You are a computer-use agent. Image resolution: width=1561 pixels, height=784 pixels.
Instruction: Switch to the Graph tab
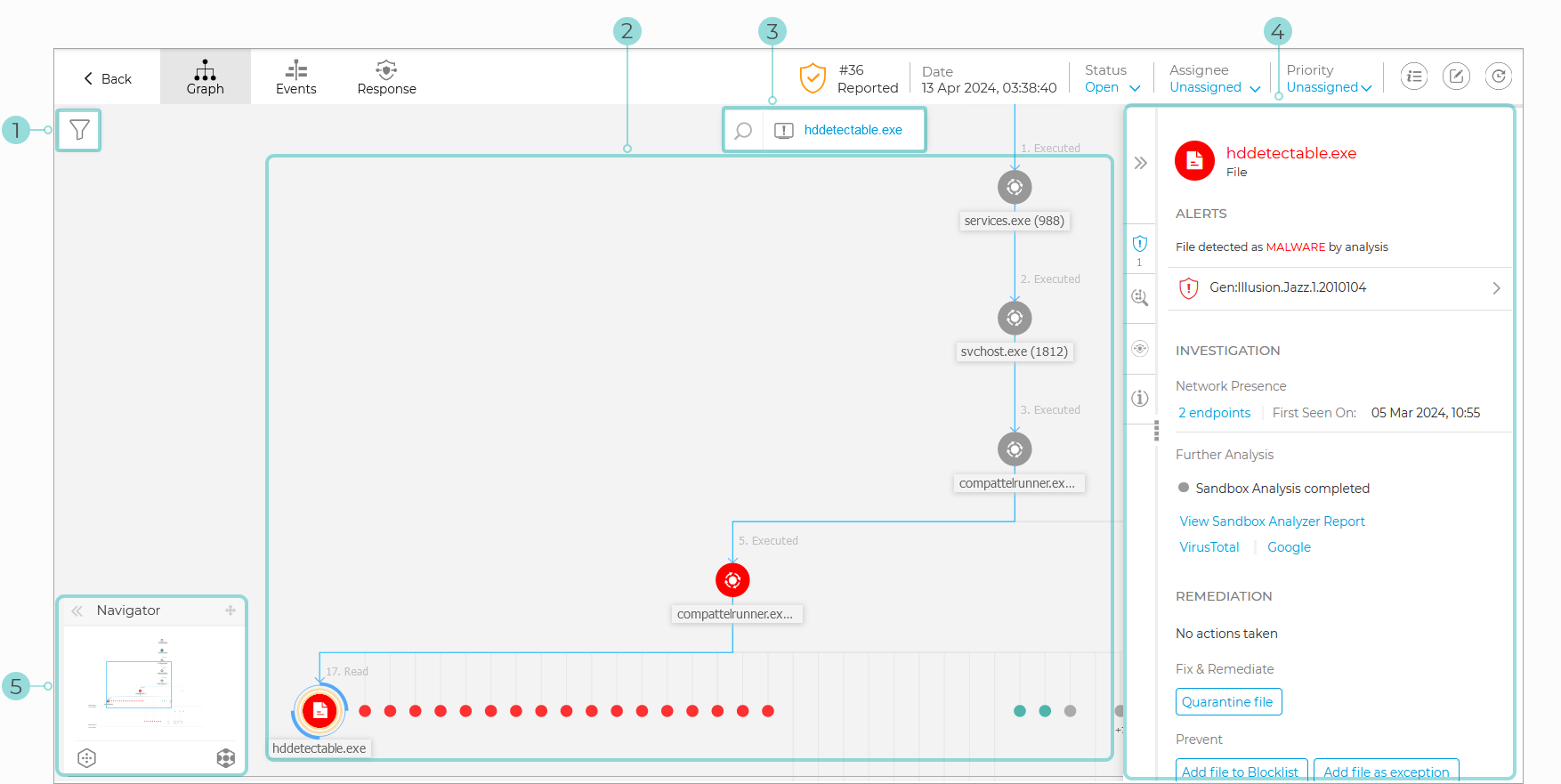tap(206, 77)
